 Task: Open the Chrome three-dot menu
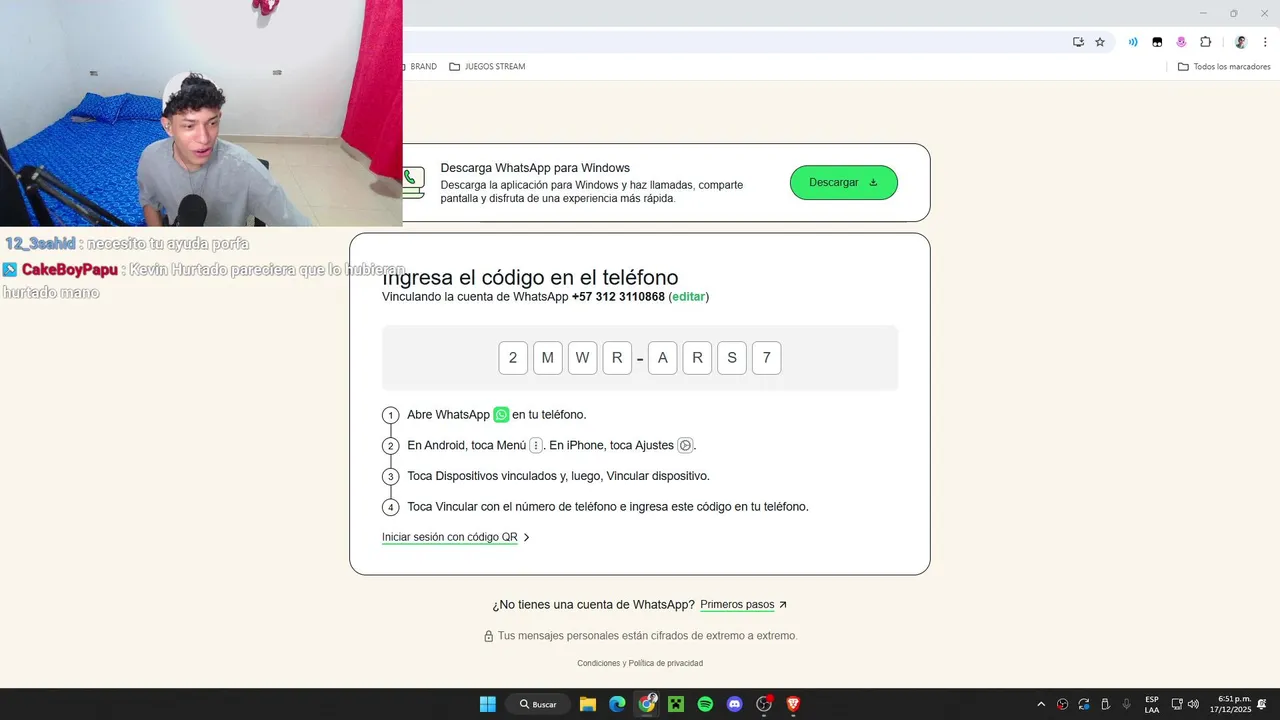pyautogui.click(x=1265, y=42)
